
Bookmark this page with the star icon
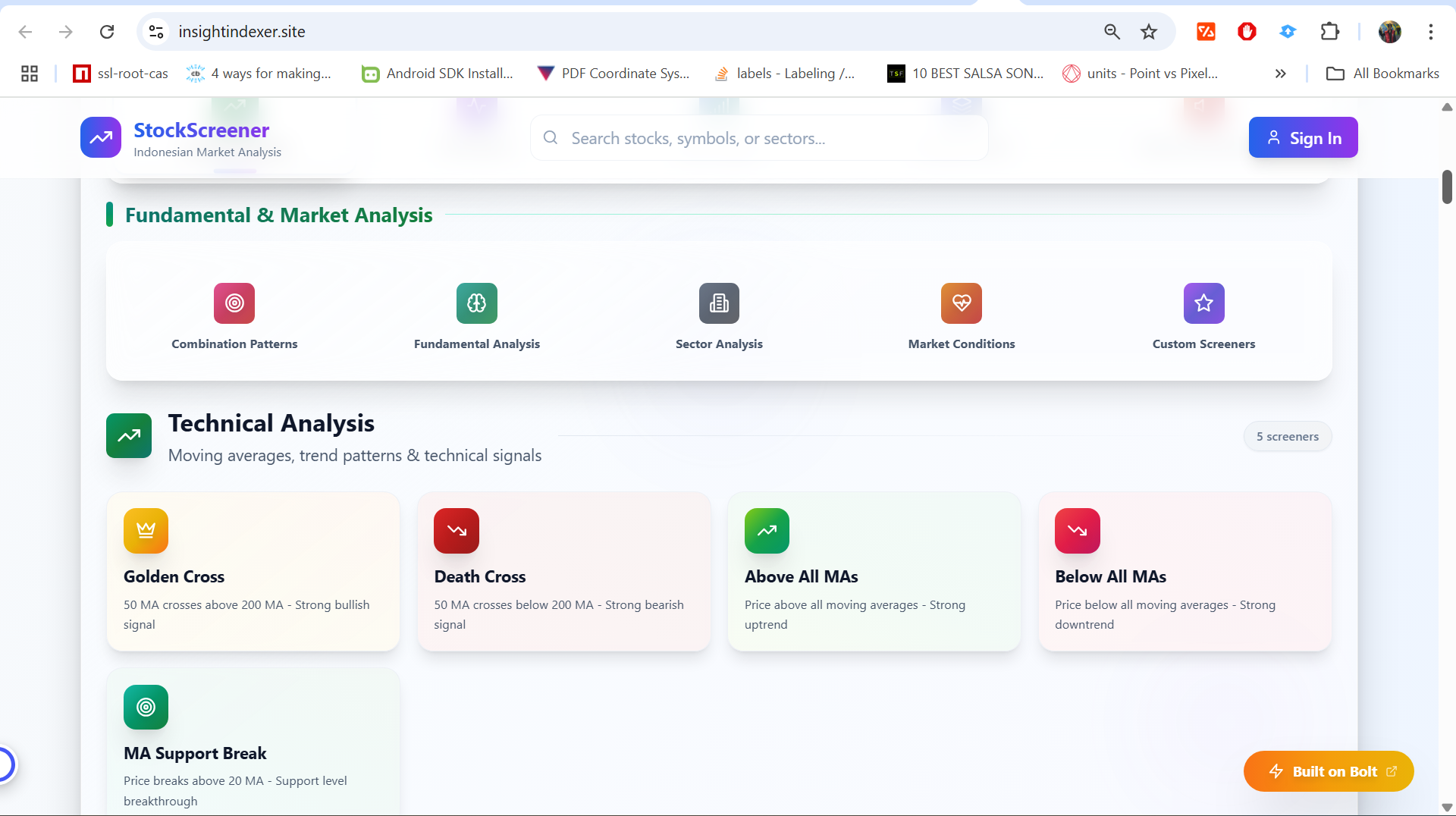point(1149,32)
